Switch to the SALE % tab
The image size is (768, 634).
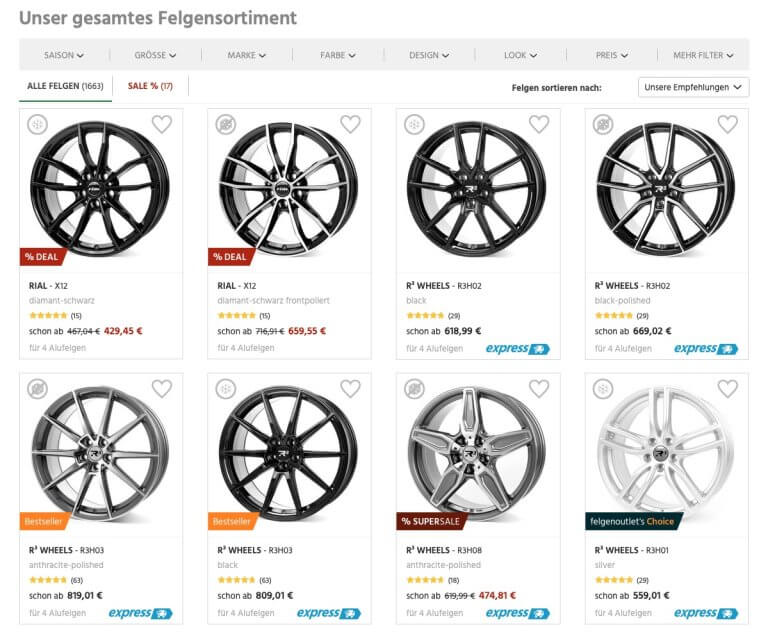(150, 86)
